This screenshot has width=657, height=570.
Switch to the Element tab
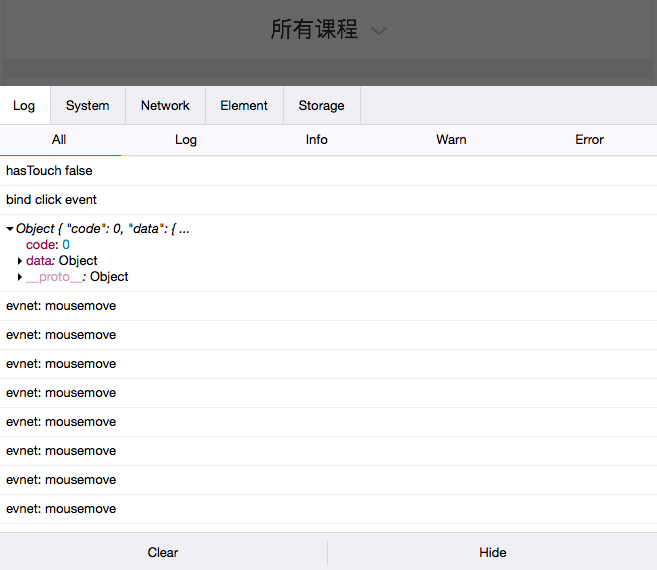pyautogui.click(x=244, y=106)
